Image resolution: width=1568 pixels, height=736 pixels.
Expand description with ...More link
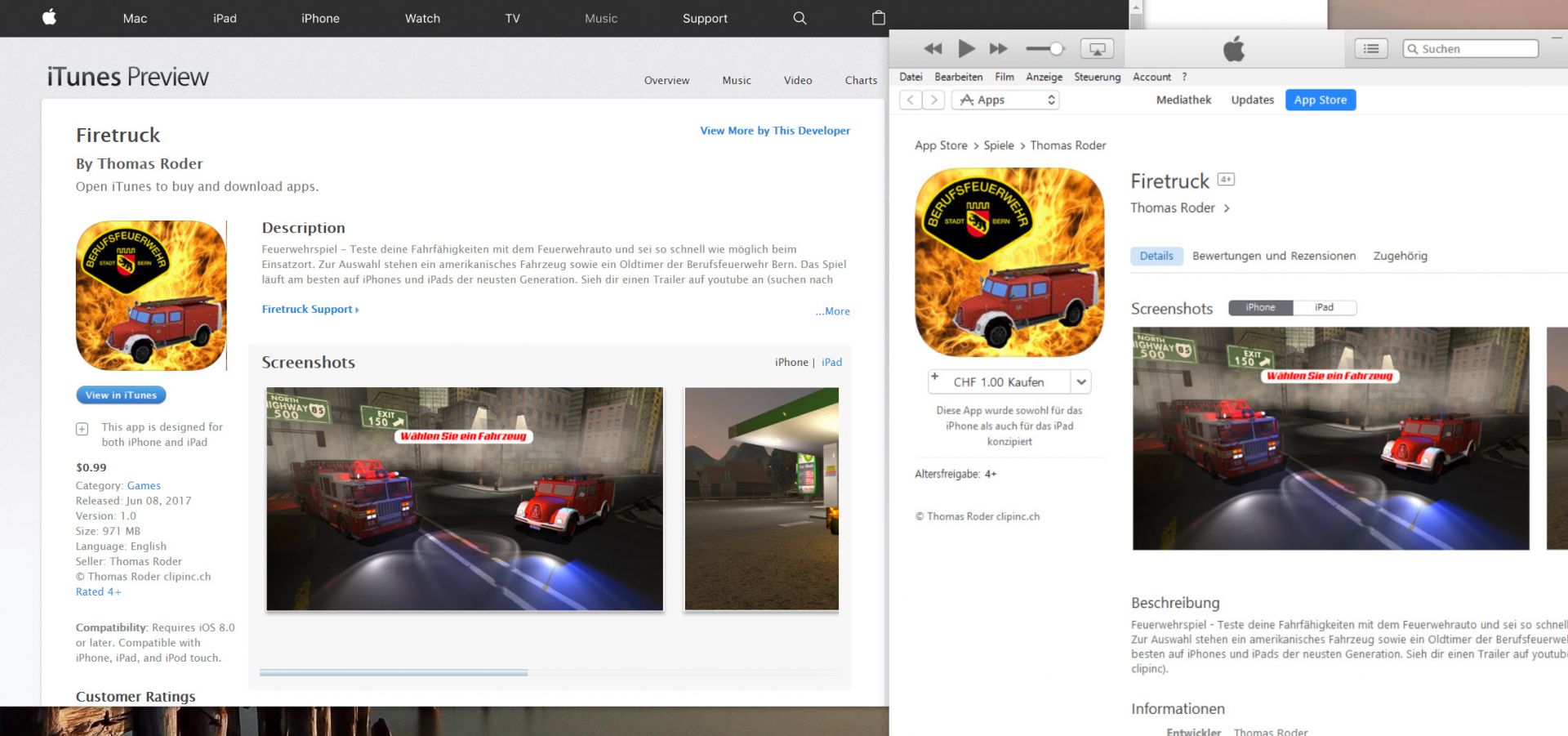(x=832, y=311)
